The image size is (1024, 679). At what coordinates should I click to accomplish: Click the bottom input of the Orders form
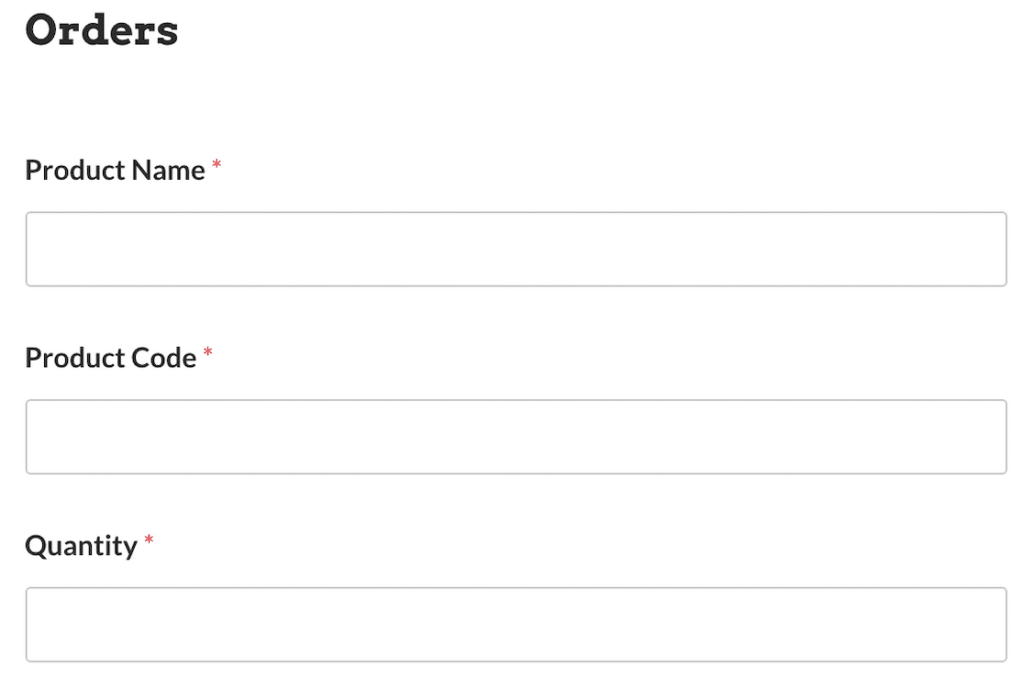tap(516, 623)
